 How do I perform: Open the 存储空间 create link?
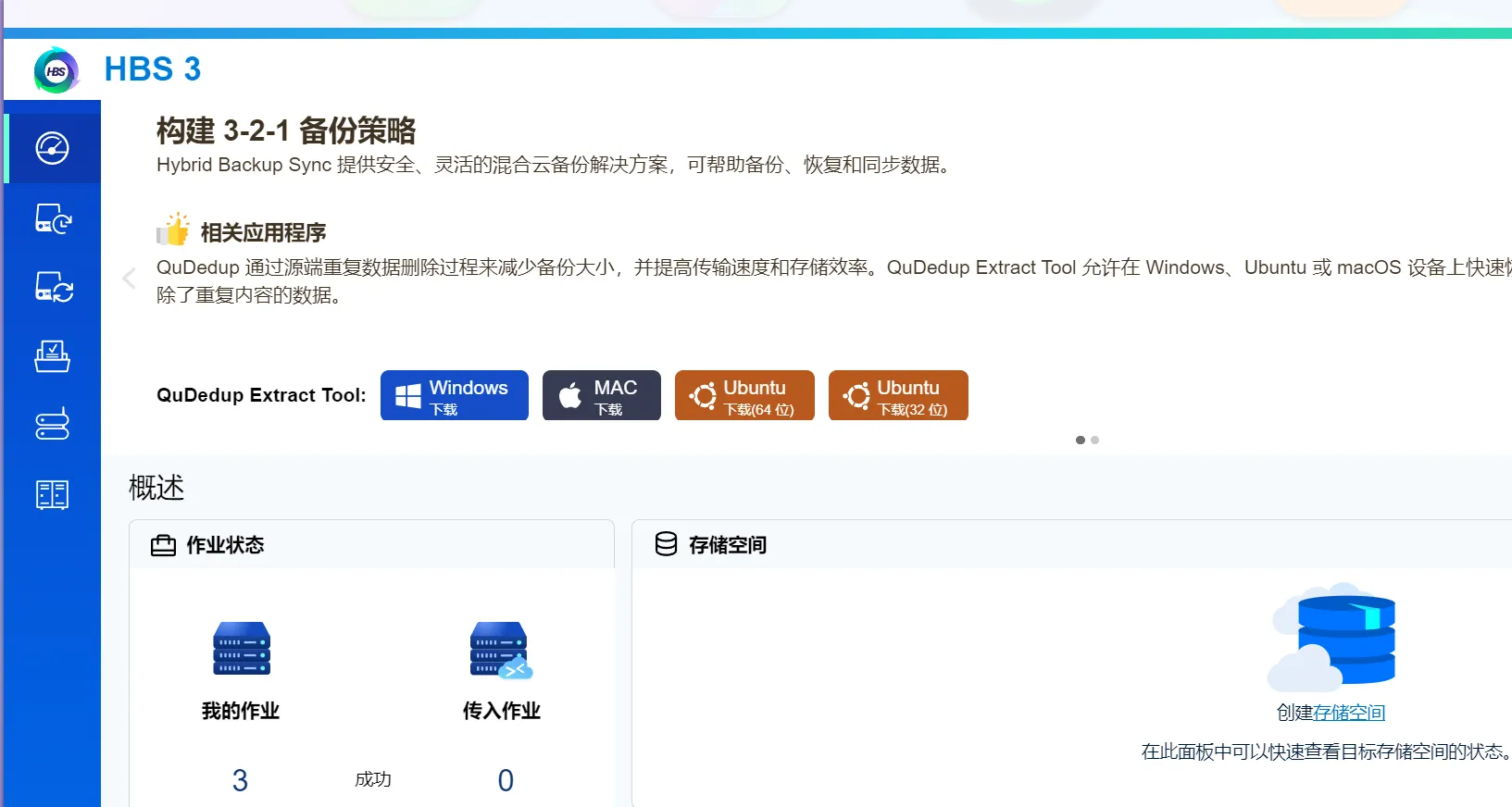(1348, 713)
